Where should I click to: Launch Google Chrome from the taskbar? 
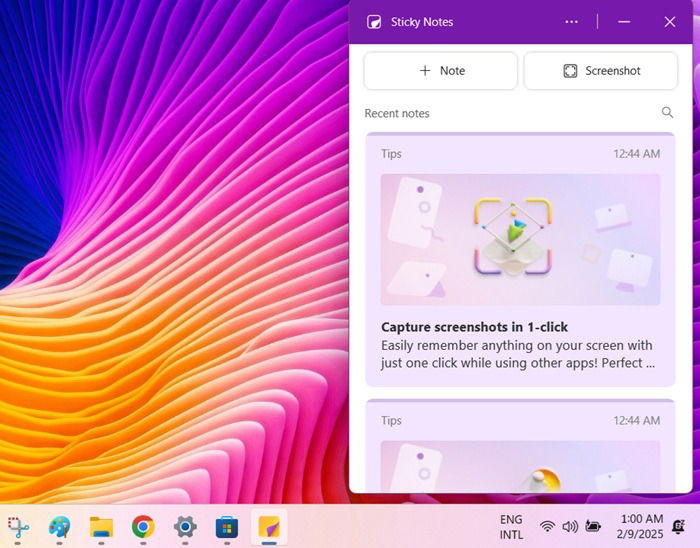143,528
